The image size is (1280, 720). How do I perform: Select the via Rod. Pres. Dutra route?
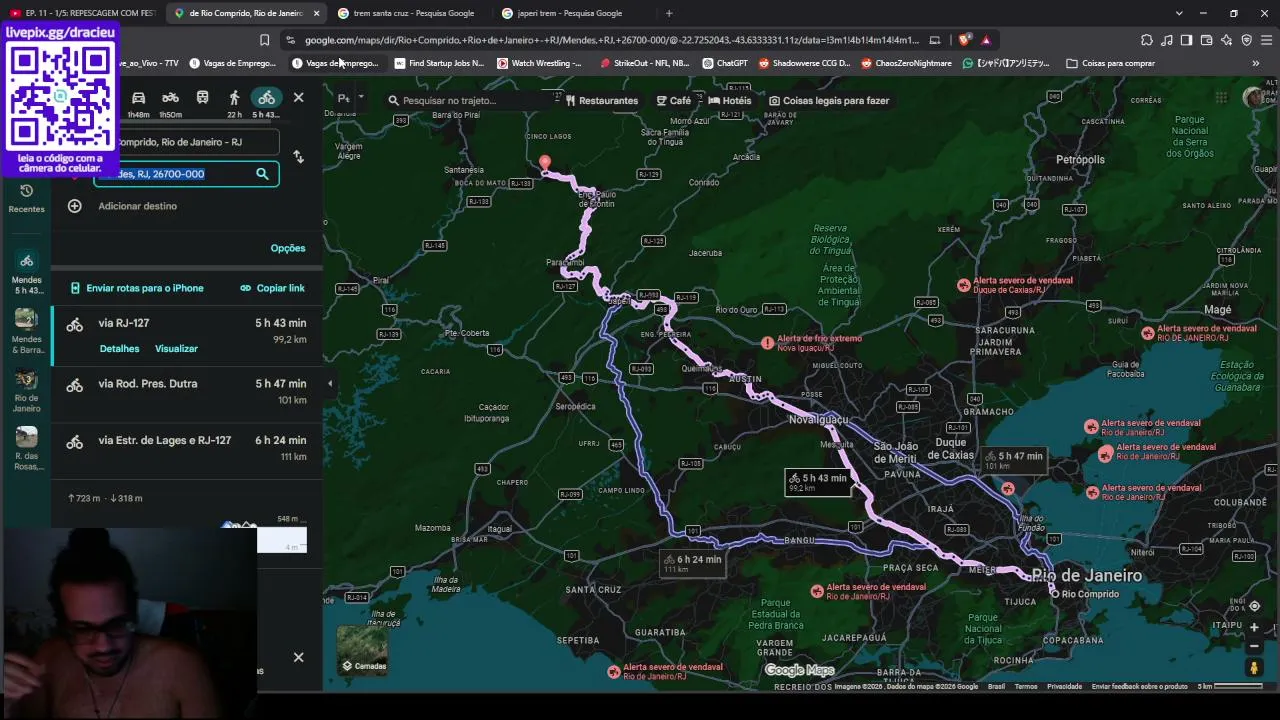[187, 392]
